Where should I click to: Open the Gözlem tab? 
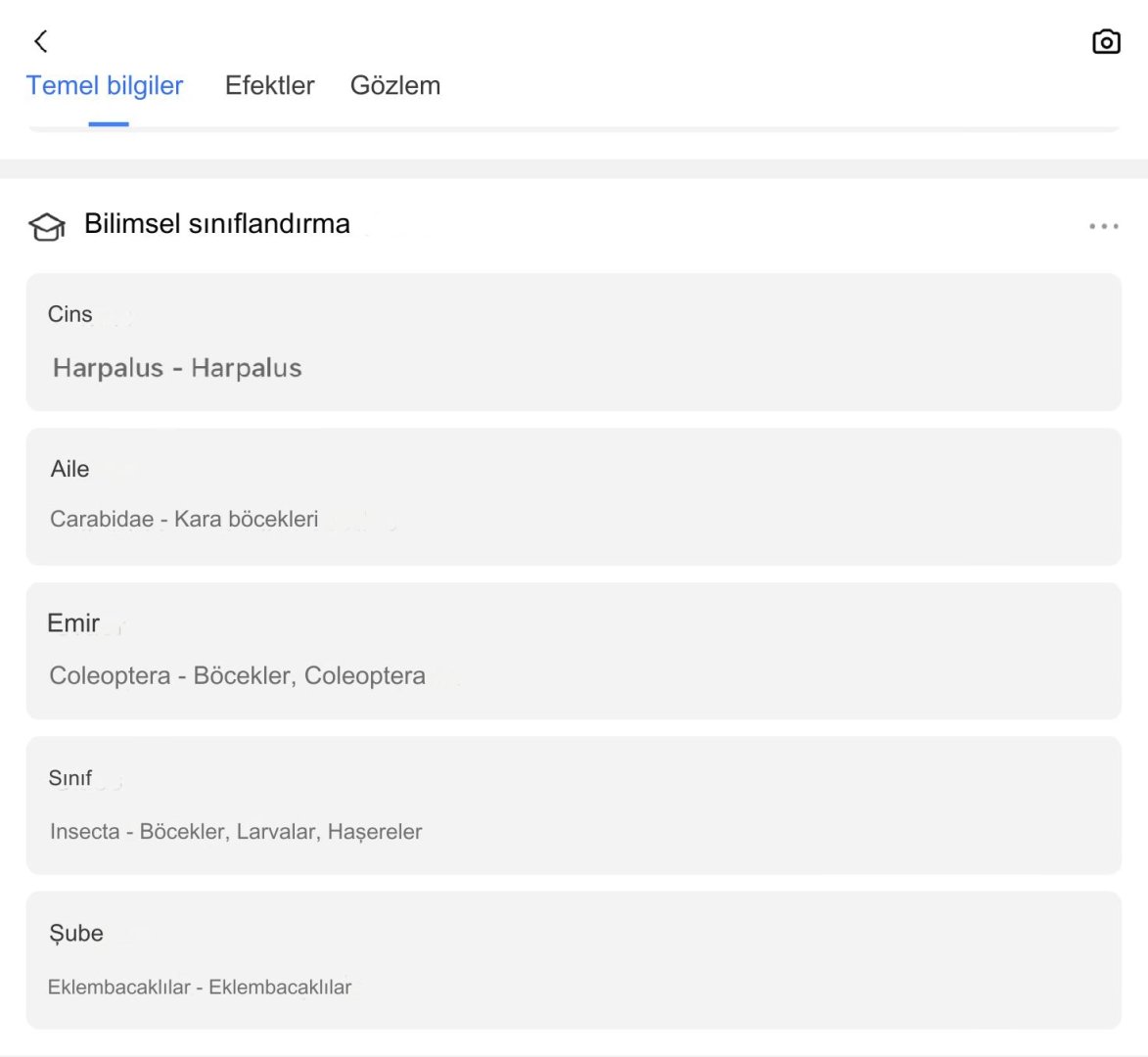point(395,86)
